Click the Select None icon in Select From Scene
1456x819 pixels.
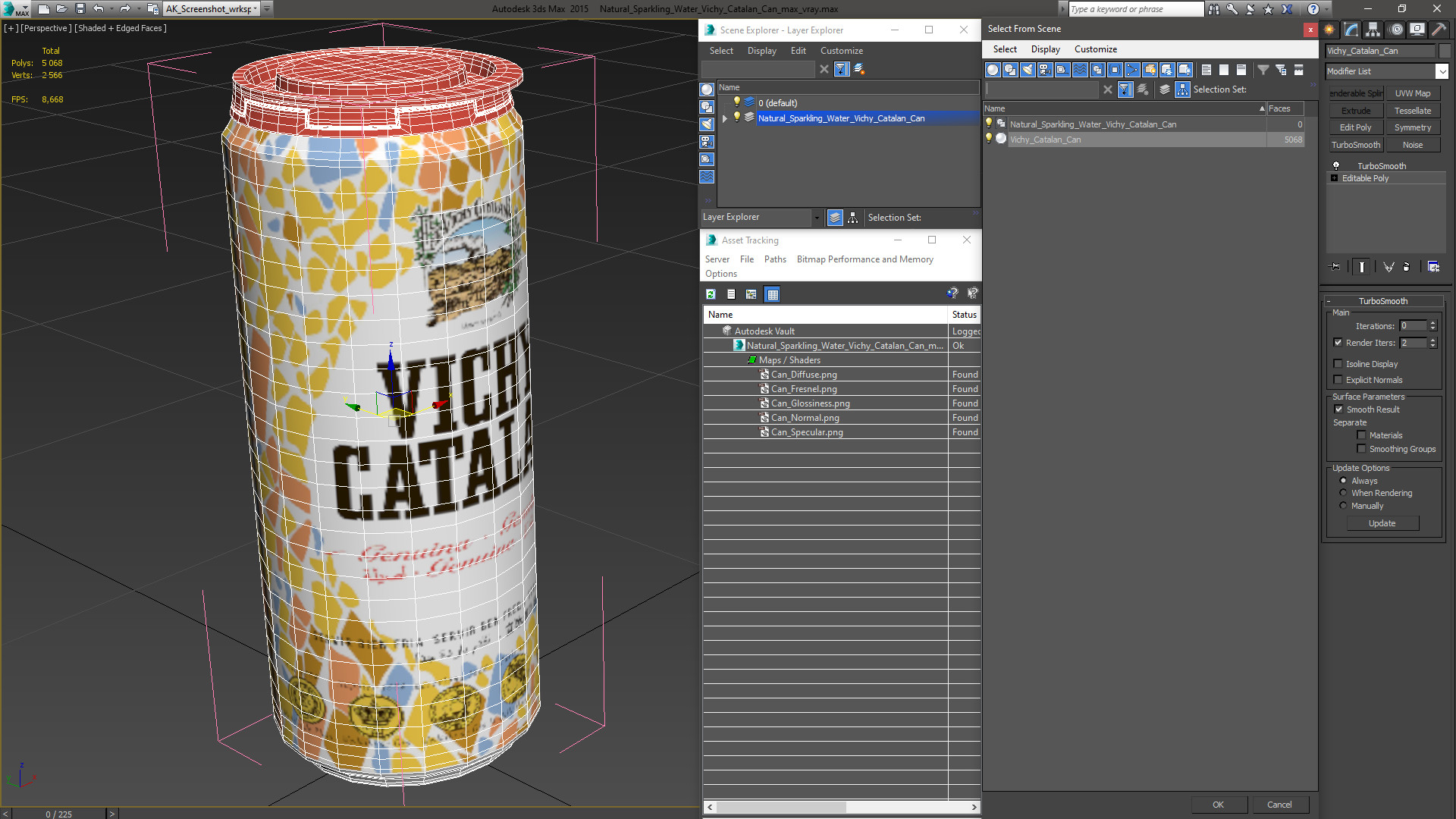(x=1224, y=70)
